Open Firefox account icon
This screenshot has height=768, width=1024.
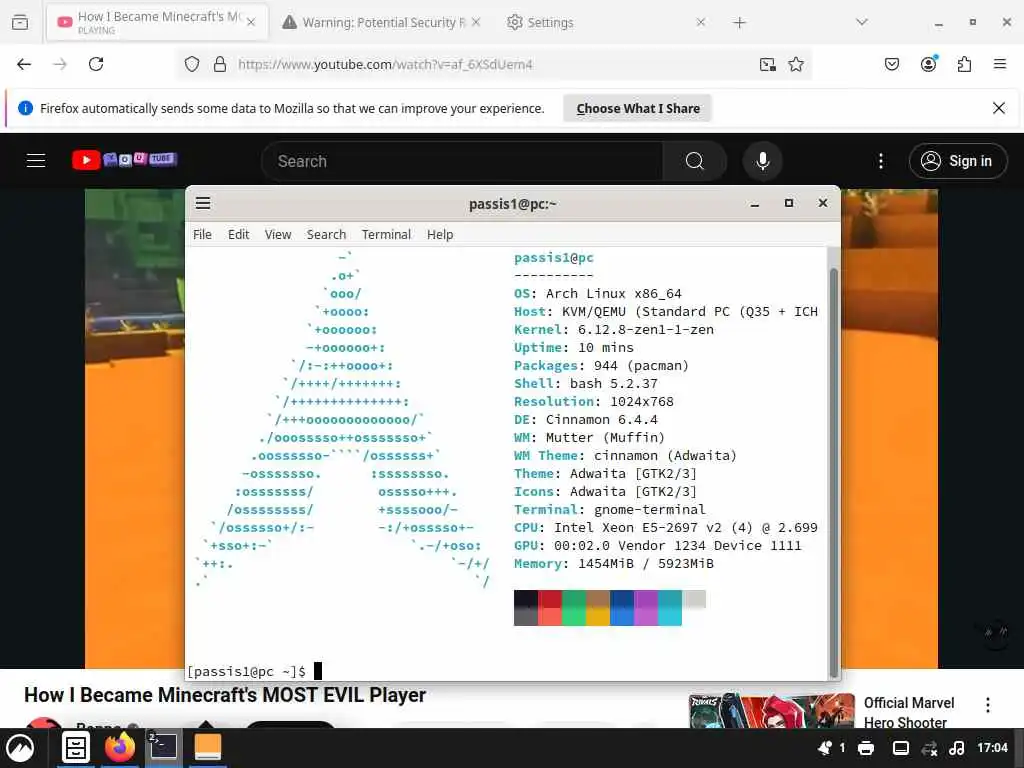[x=928, y=64]
